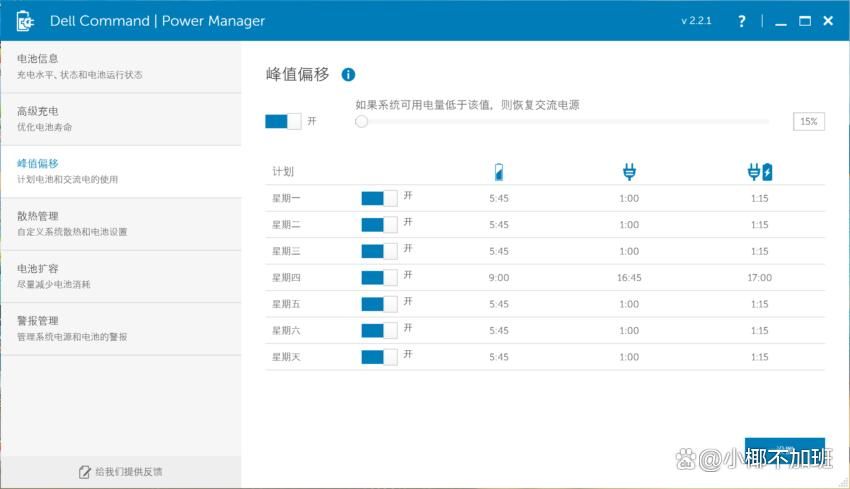Click the 星期四 battery time 9:00
850x489 pixels.
499,278
